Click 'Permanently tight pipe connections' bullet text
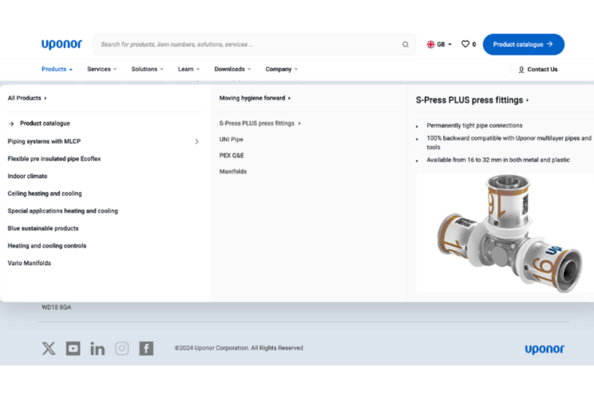 point(474,125)
